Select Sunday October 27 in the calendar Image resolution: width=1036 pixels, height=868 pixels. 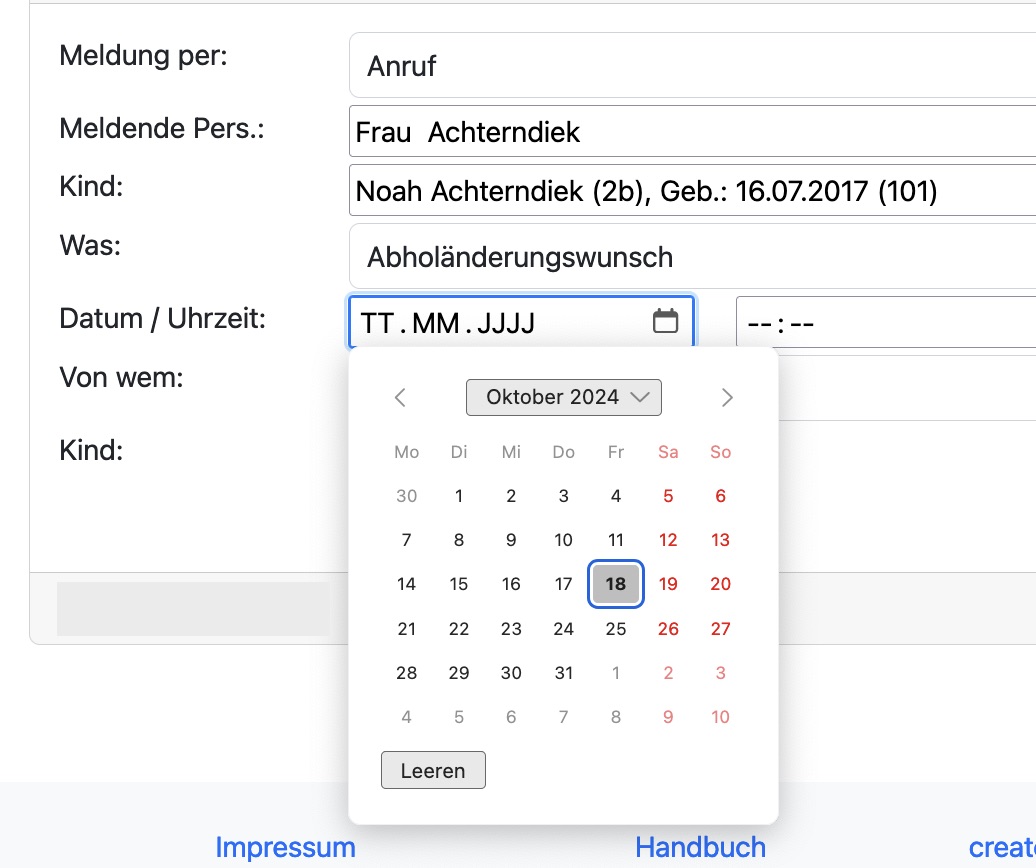click(x=720, y=629)
